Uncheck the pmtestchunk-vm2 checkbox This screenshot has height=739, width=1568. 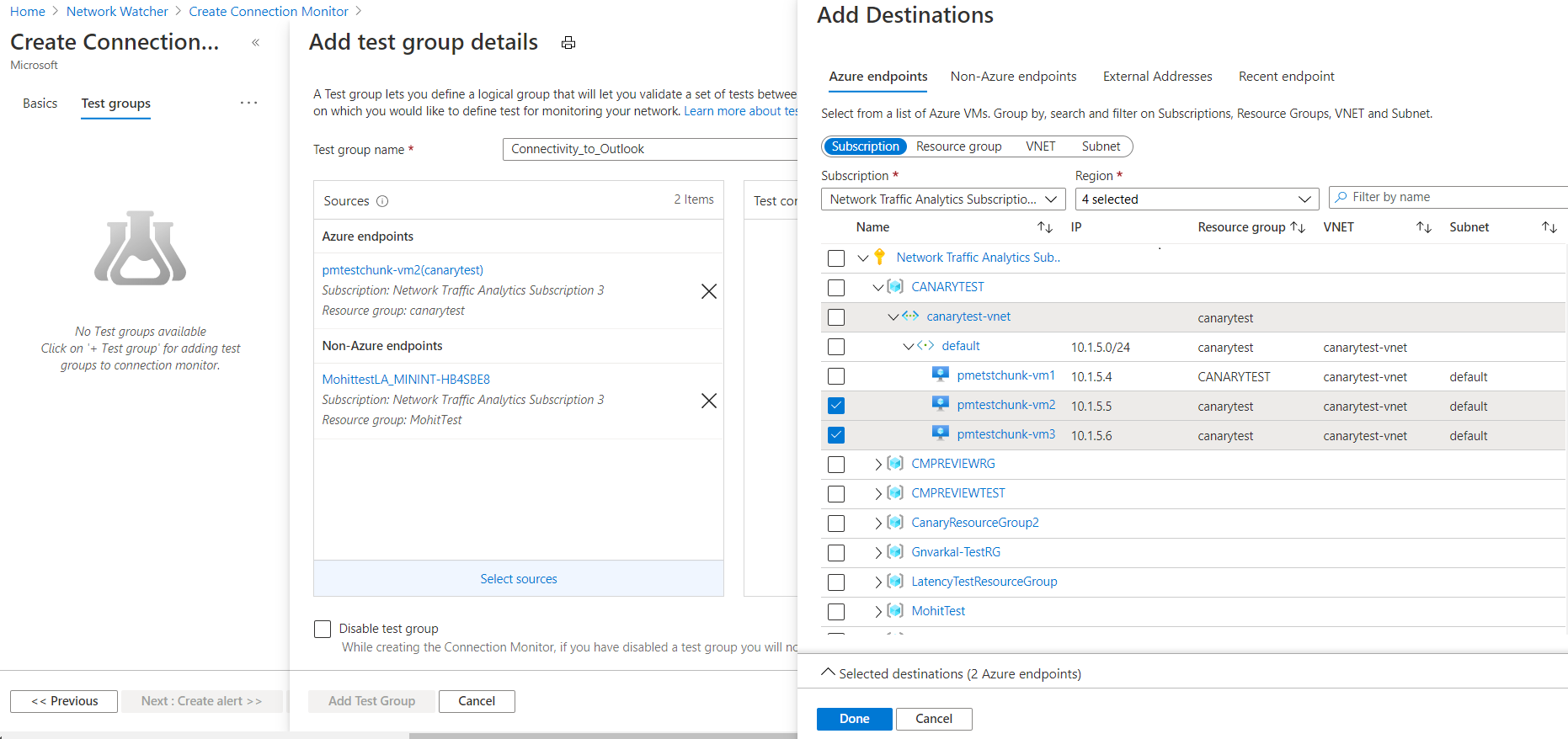coord(836,406)
